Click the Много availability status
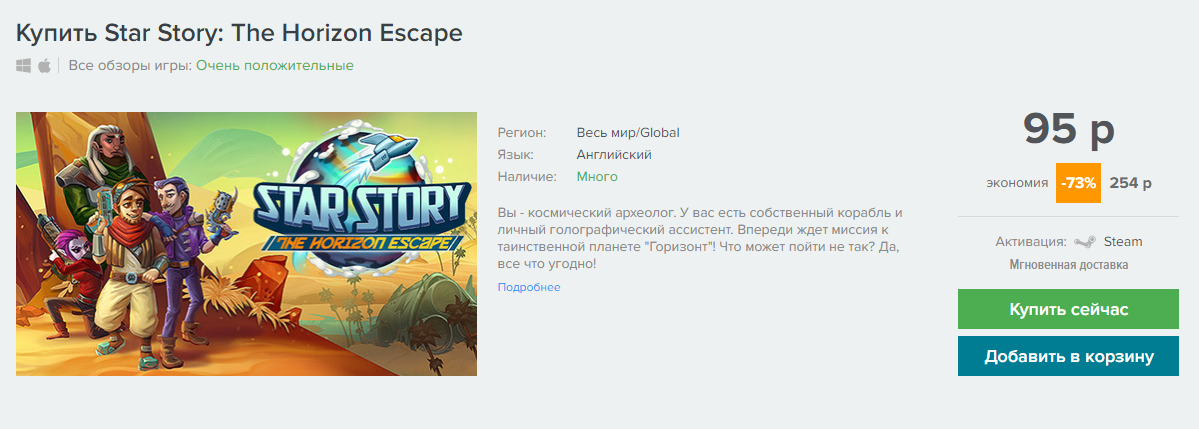This screenshot has height=429, width=1199. (597, 177)
